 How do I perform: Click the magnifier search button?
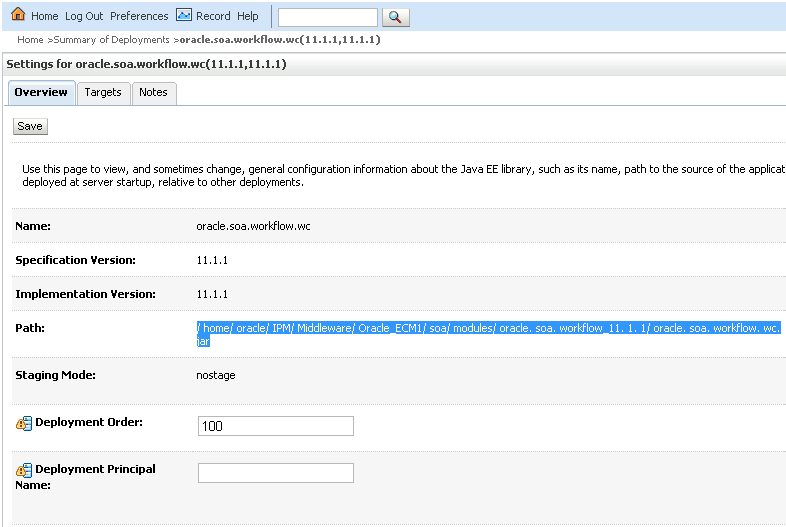pyautogui.click(x=396, y=17)
